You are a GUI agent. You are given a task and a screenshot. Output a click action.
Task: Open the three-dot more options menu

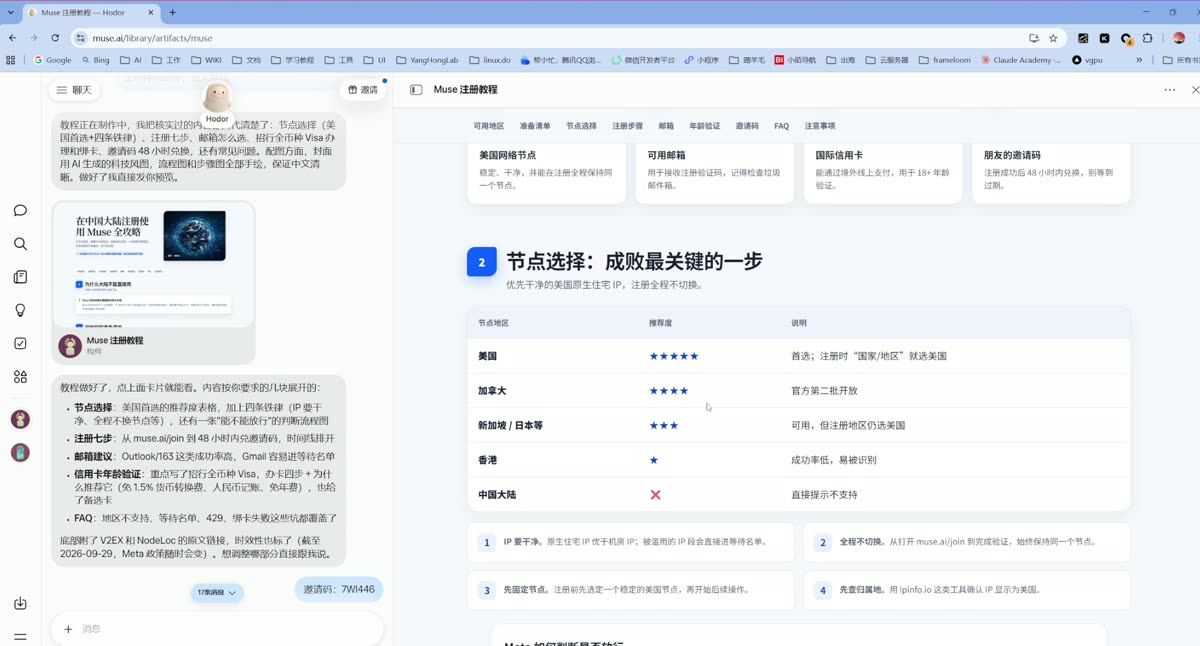(x=1169, y=90)
